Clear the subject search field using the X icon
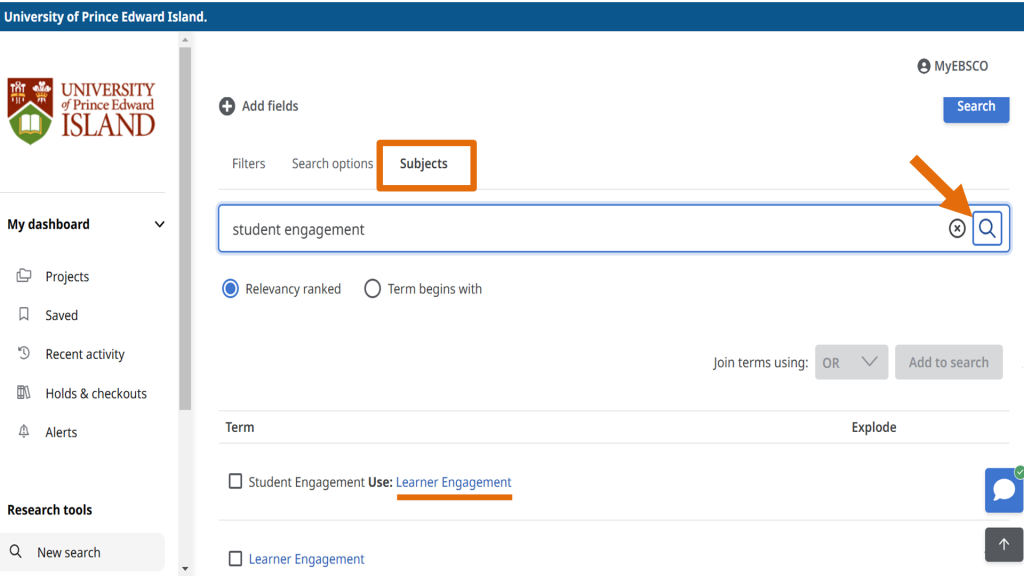Image resolution: width=1024 pixels, height=576 pixels. (956, 228)
